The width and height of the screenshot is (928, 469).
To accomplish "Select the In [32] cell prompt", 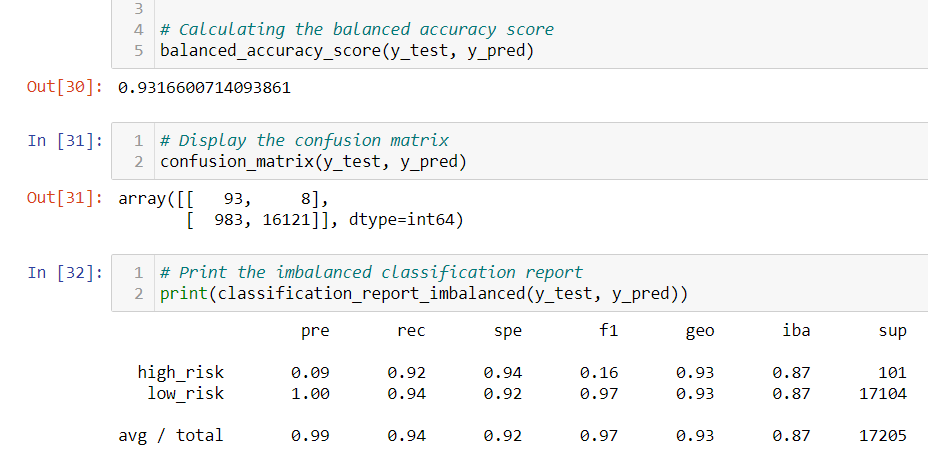I will (65, 272).
